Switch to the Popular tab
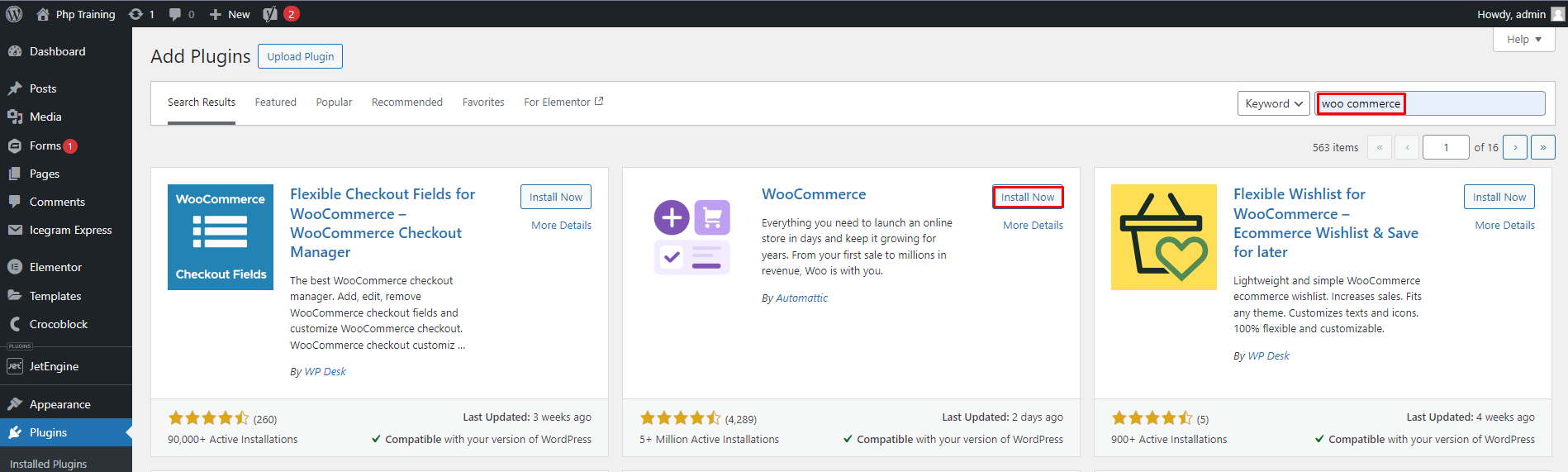 point(334,103)
